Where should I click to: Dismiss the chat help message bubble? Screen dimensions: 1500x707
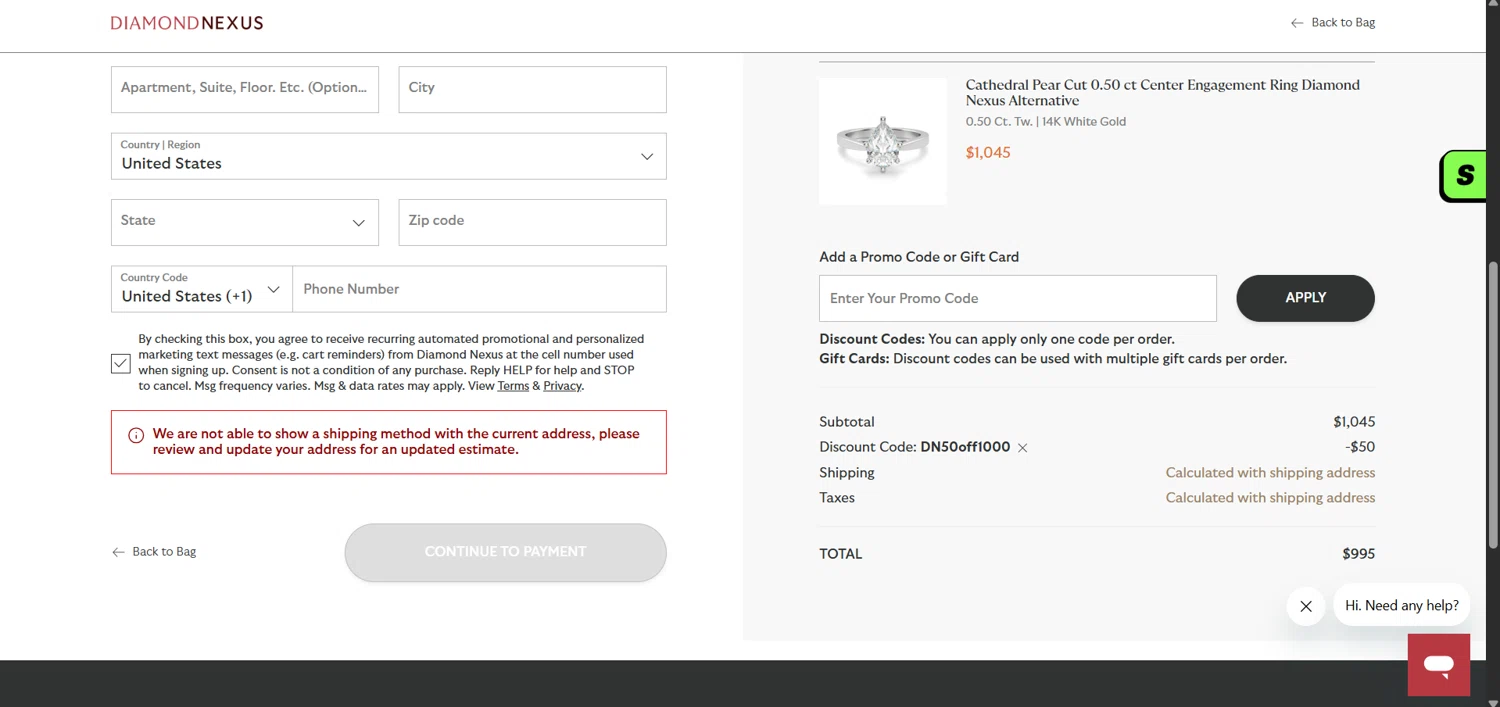1305,606
